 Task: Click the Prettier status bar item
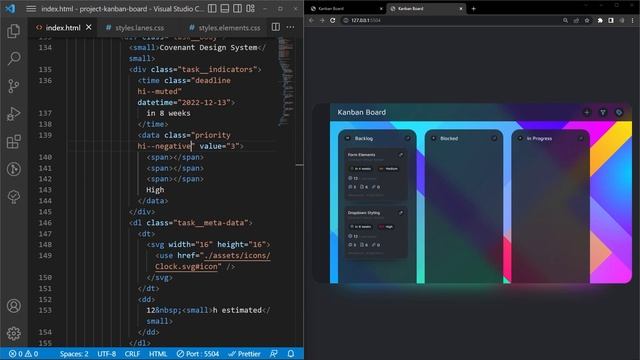[x=244, y=354]
